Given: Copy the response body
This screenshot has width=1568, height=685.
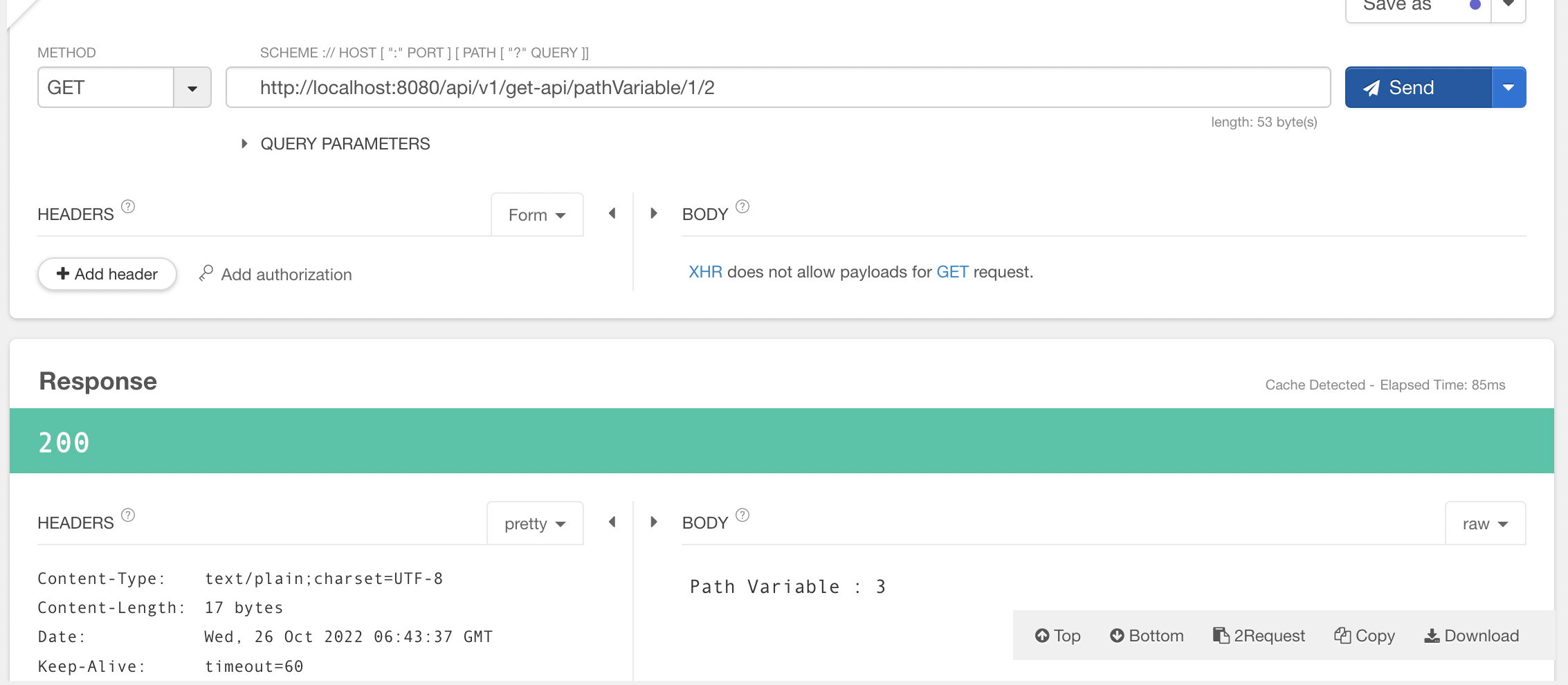Looking at the screenshot, I should [1365, 636].
